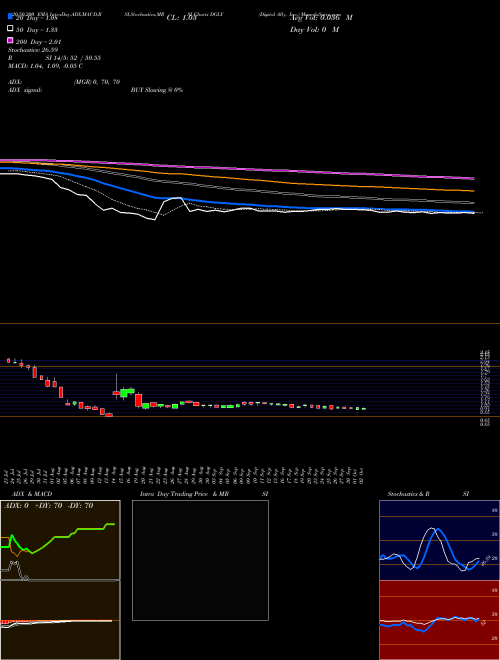Click the 'Avg Vol: 0.036 M' label
Image resolution: width=500 pixels, height=660 pixels.
[x=321, y=18]
